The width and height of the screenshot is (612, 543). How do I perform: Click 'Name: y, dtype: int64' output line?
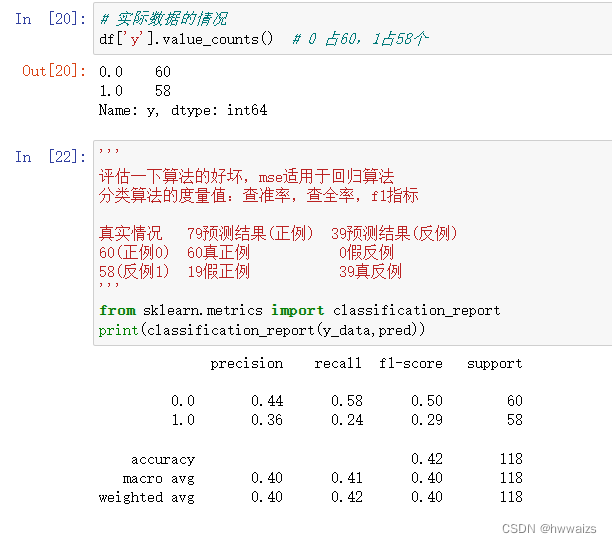(x=183, y=110)
